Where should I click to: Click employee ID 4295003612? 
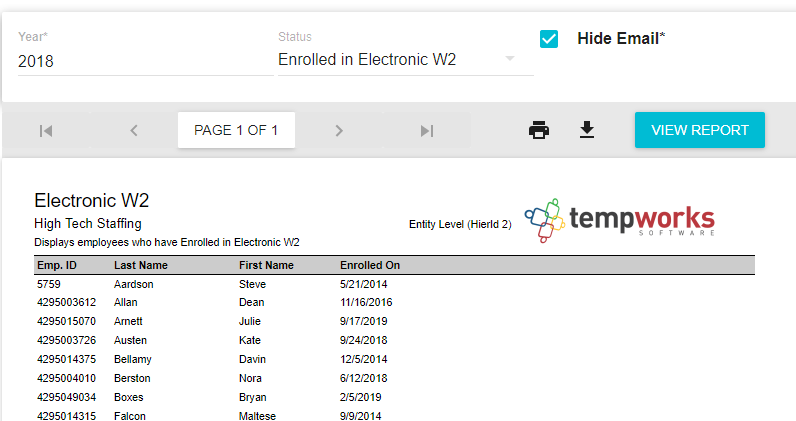[67, 302]
